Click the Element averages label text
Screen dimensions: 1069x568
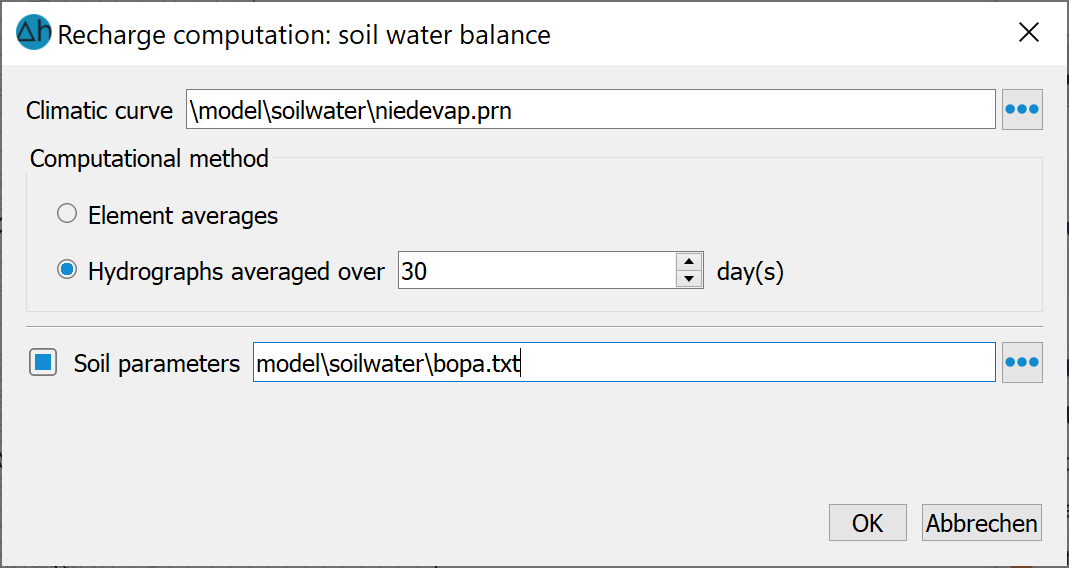point(183,215)
